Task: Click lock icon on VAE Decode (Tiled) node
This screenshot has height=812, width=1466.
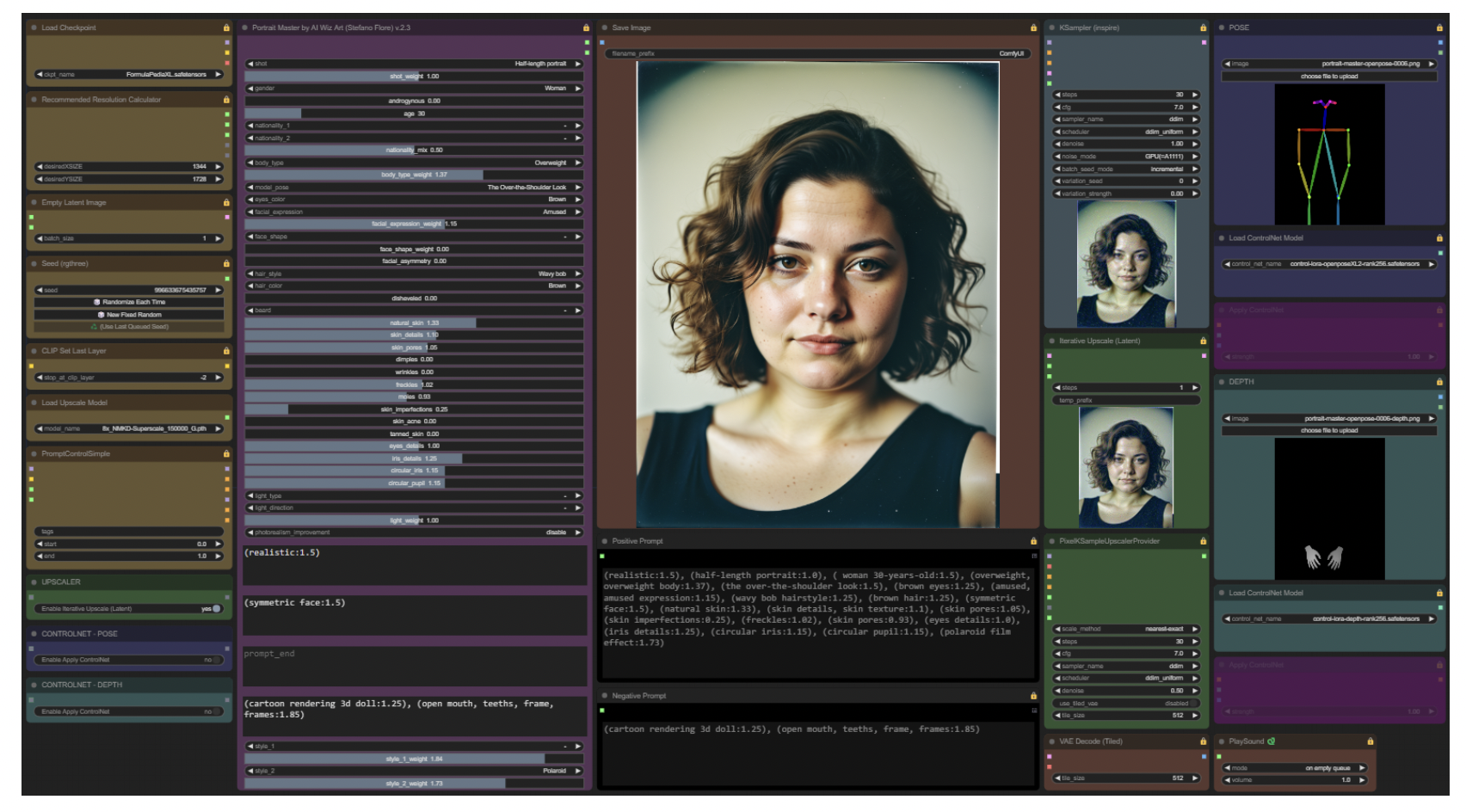Action: pos(1203,741)
